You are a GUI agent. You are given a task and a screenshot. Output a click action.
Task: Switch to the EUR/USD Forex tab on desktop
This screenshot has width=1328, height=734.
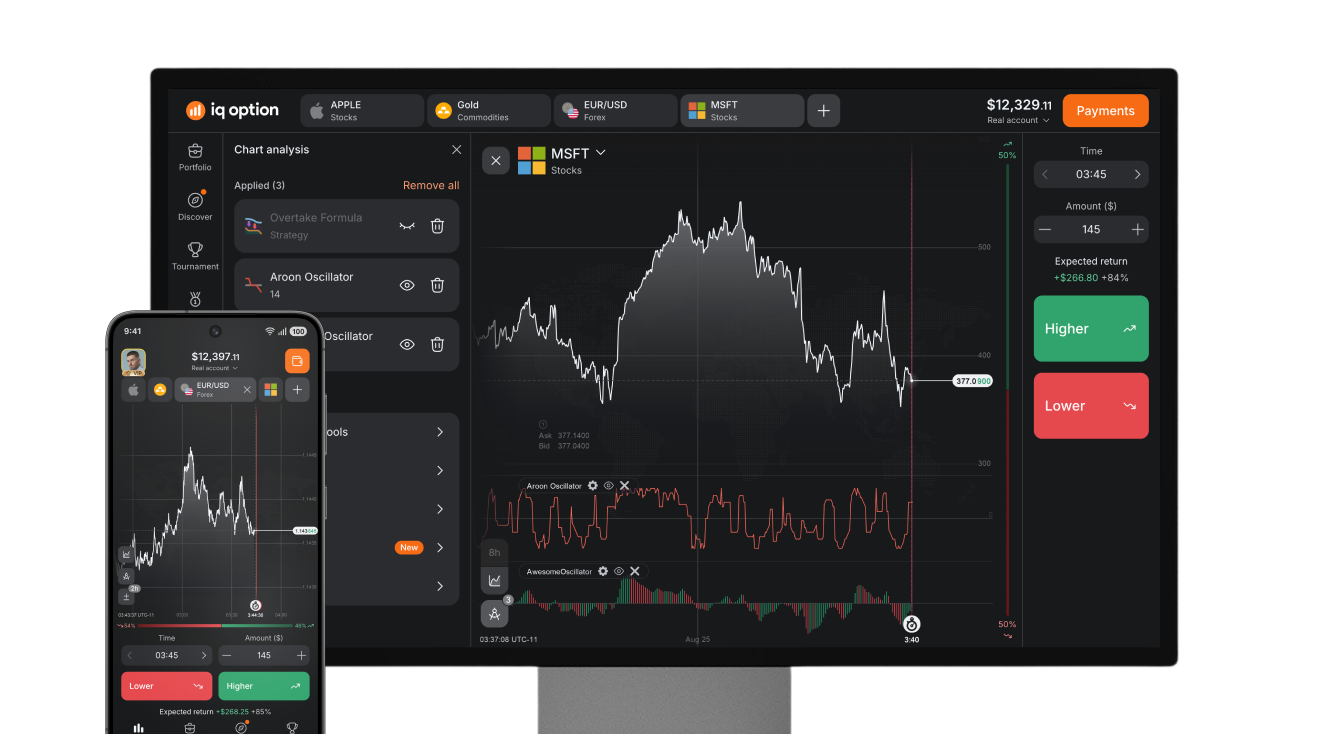(616, 111)
